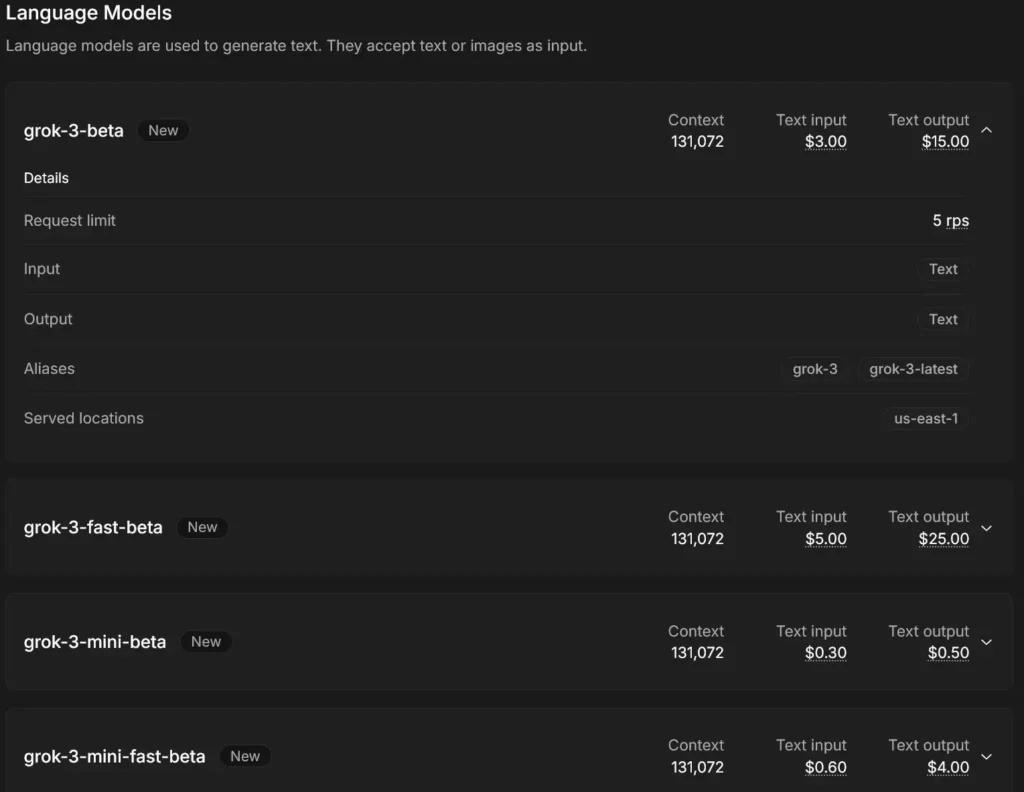The width and height of the screenshot is (1024, 792).
Task: Click the us-east-1 served location tag
Action: tap(926, 419)
